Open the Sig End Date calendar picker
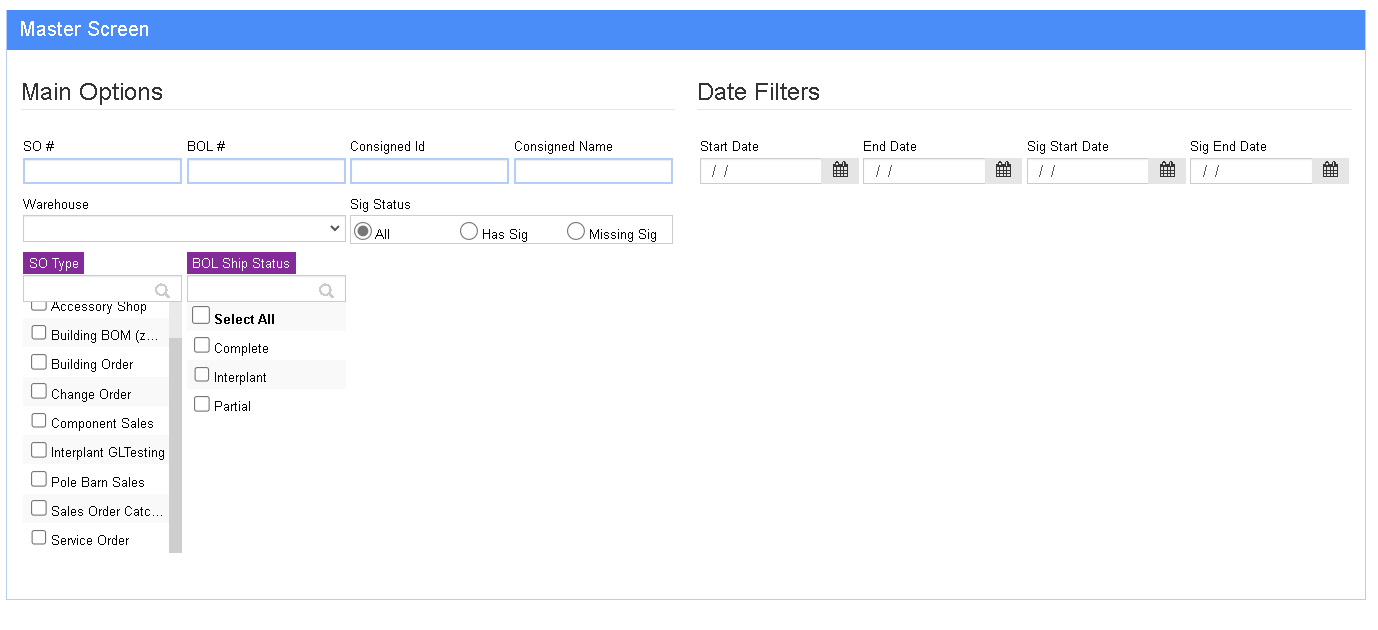Viewport: 1378px width, 630px height. click(1330, 171)
